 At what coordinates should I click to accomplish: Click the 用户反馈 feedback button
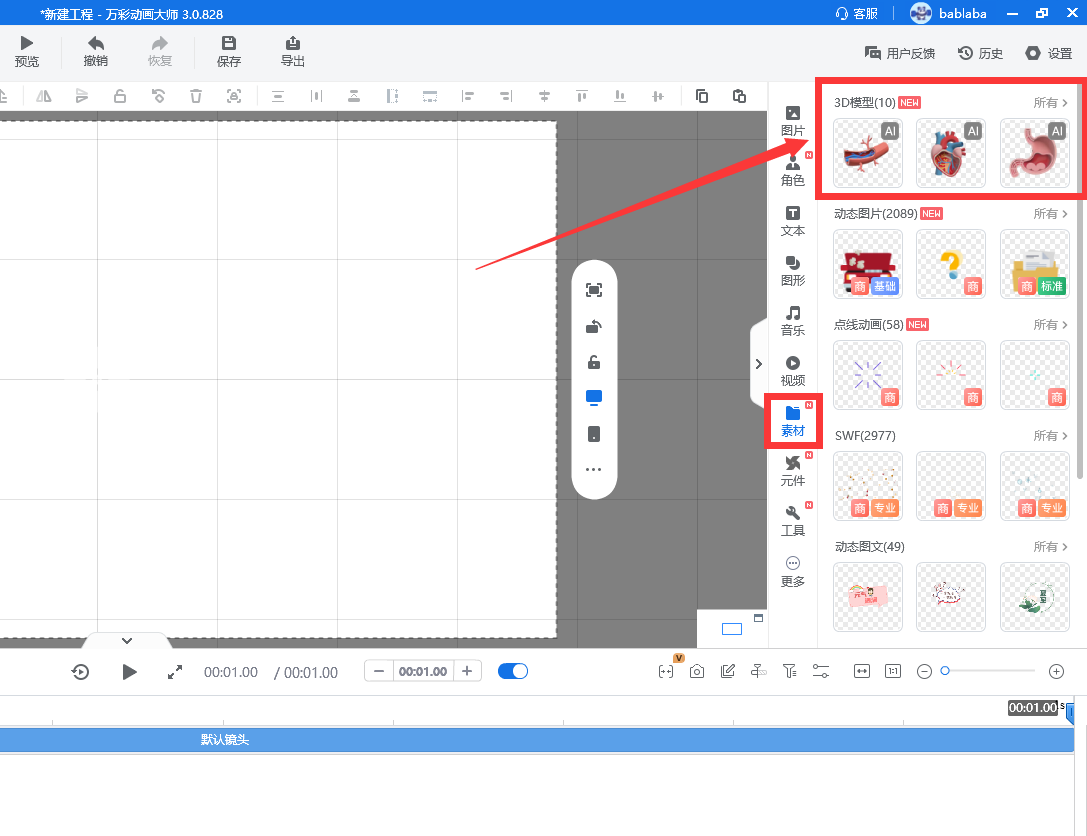[x=900, y=53]
